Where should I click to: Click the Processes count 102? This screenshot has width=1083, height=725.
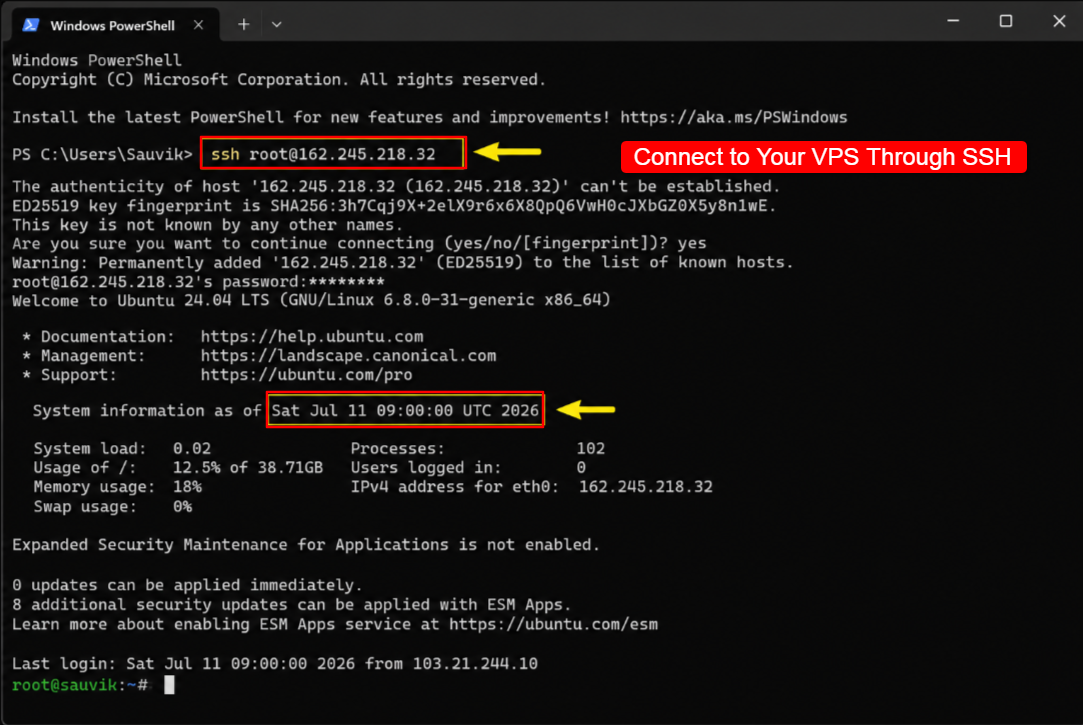(591, 449)
